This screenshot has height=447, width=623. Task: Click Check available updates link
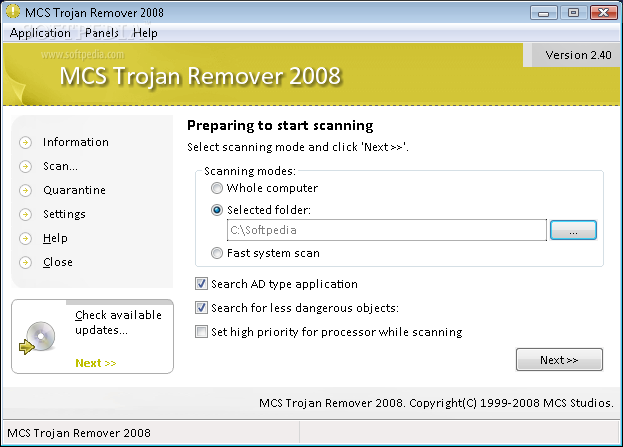tap(118, 322)
